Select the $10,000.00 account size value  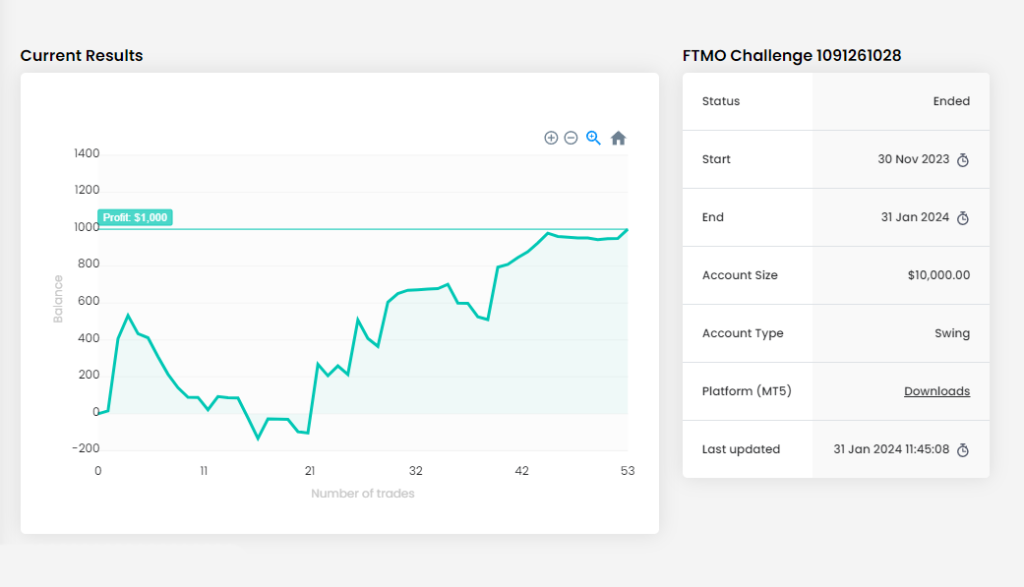point(938,275)
